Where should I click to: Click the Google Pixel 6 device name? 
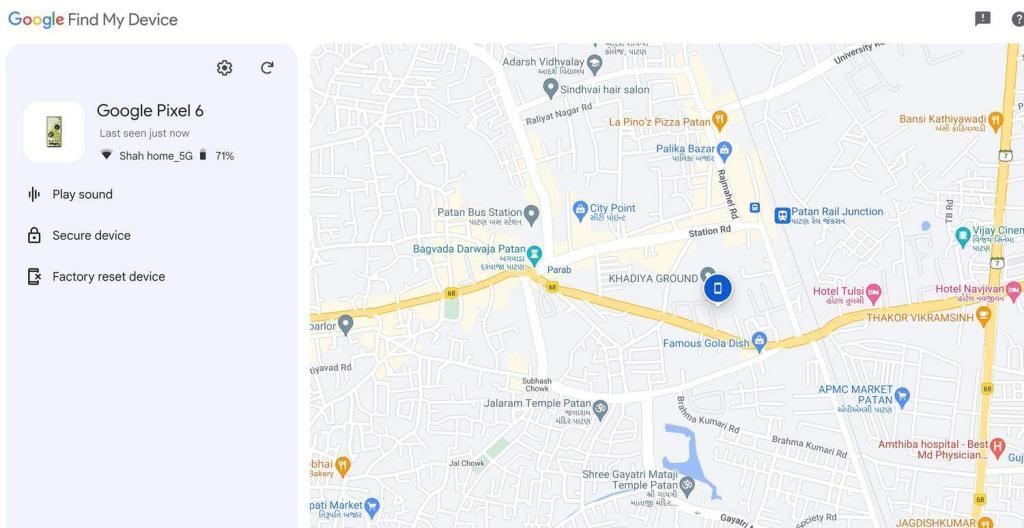[150, 111]
